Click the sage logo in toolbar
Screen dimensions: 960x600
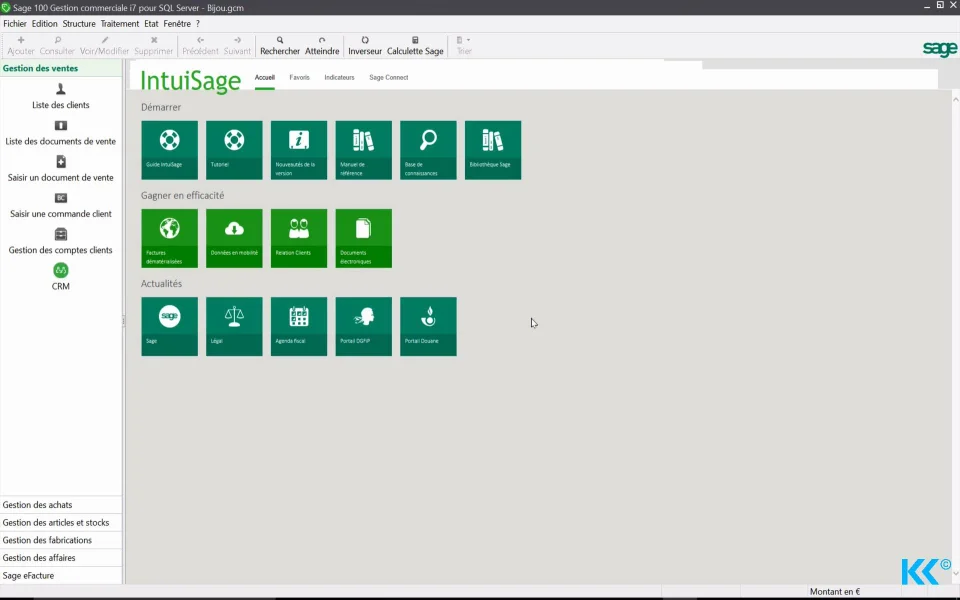(x=940, y=48)
